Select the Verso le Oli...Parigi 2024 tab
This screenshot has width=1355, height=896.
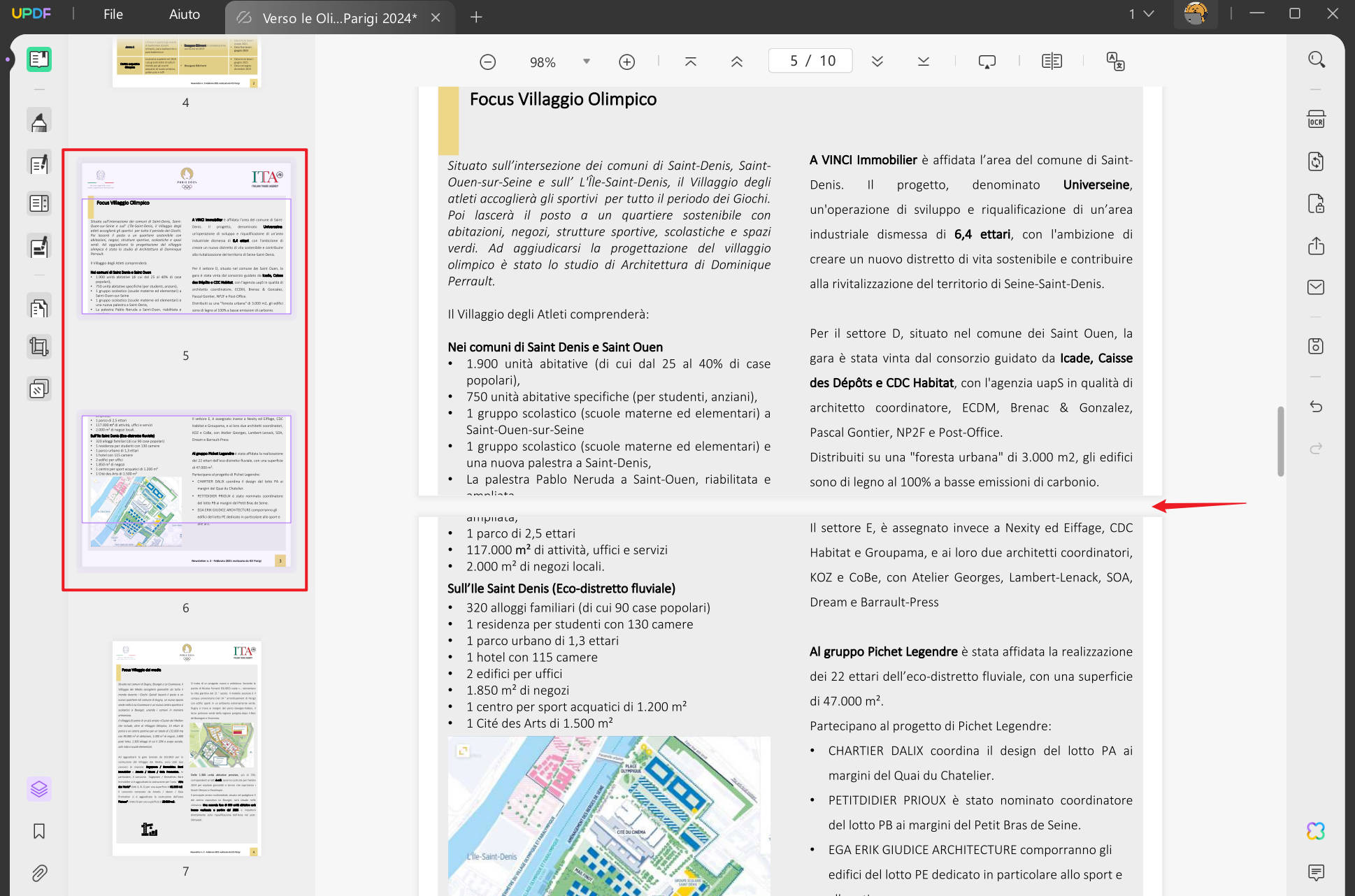pyautogui.click(x=339, y=18)
